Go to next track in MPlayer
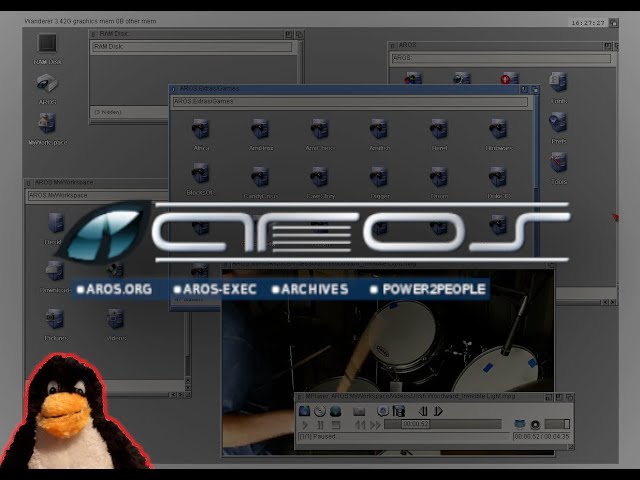The width and height of the screenshot is (640, 480). [x=438, y=411]
